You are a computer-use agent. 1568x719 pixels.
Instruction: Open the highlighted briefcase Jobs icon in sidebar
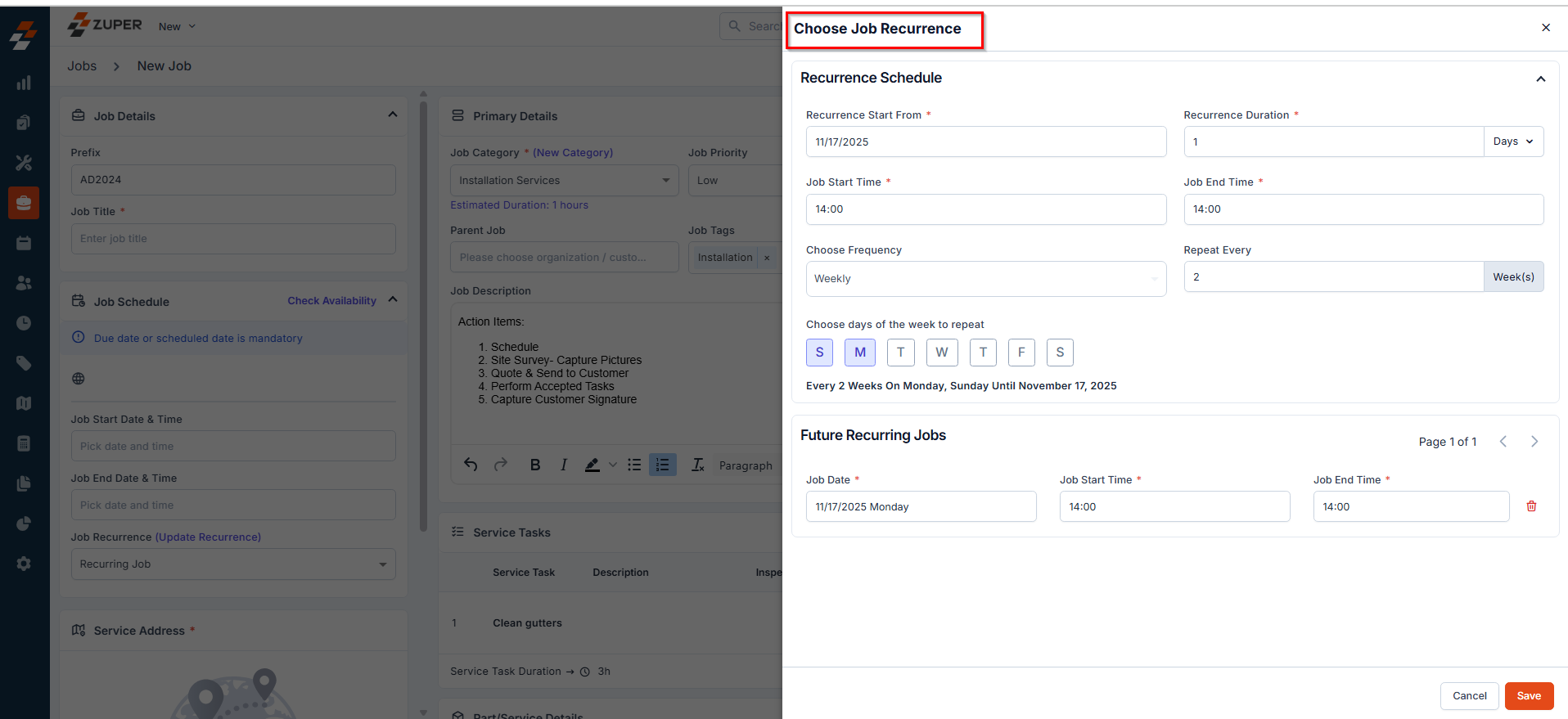tap(24, 203)
